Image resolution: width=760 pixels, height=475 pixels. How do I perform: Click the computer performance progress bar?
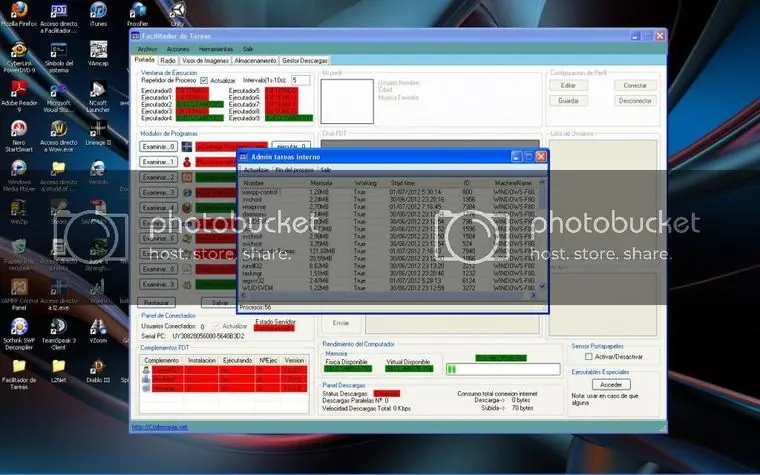(503, 369)
